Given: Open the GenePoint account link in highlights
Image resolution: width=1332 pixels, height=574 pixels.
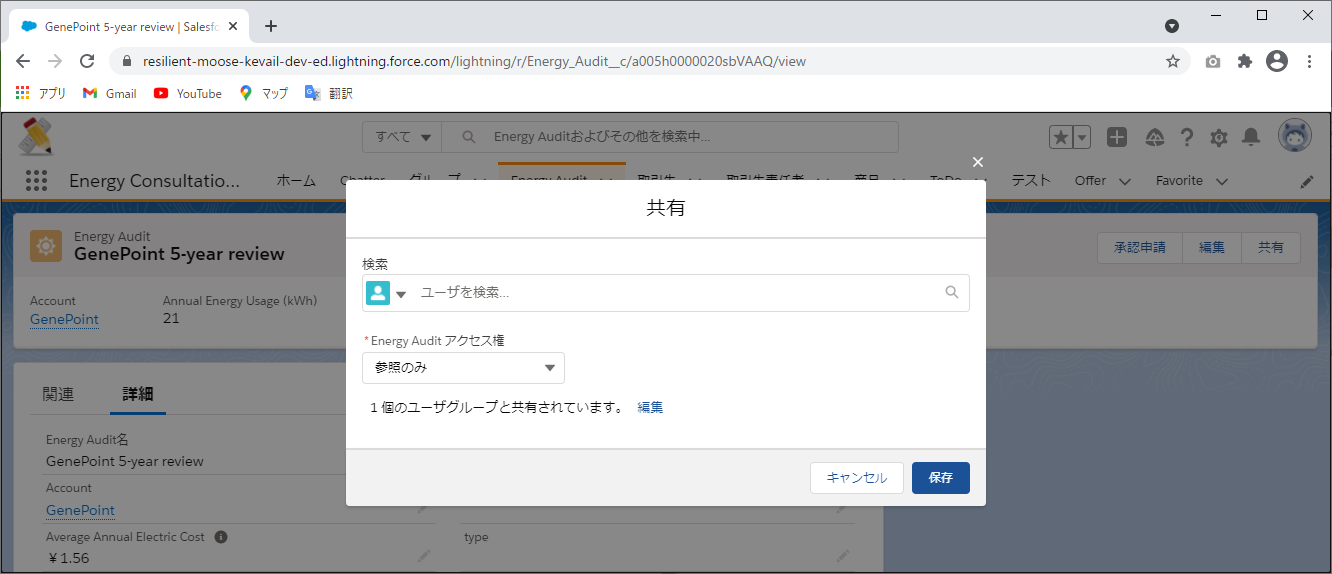Looking at the screenshot, I should pyautogui.click(x=64, y=319).
